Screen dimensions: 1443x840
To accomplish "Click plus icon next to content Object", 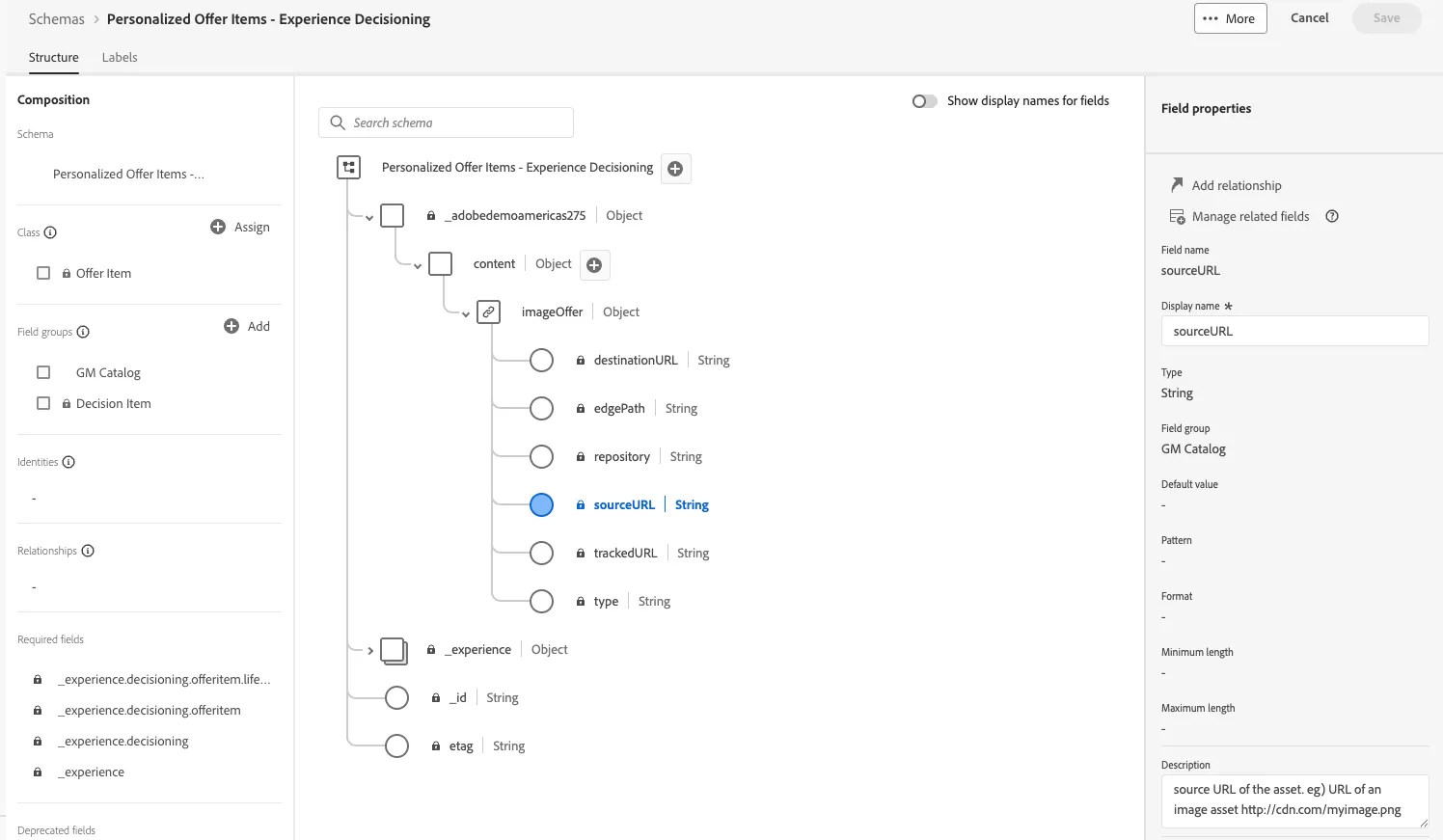I will pos(594,265).
